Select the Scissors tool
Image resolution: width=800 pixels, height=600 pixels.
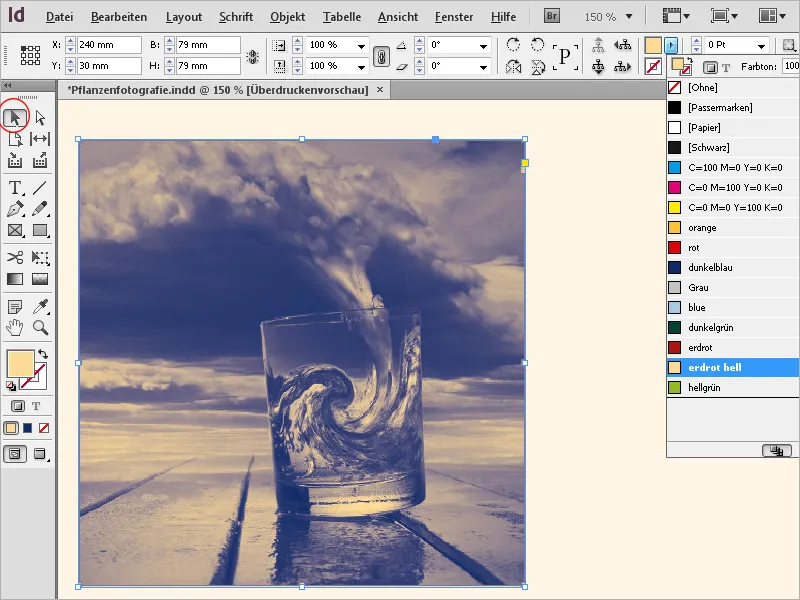point(14,257)
